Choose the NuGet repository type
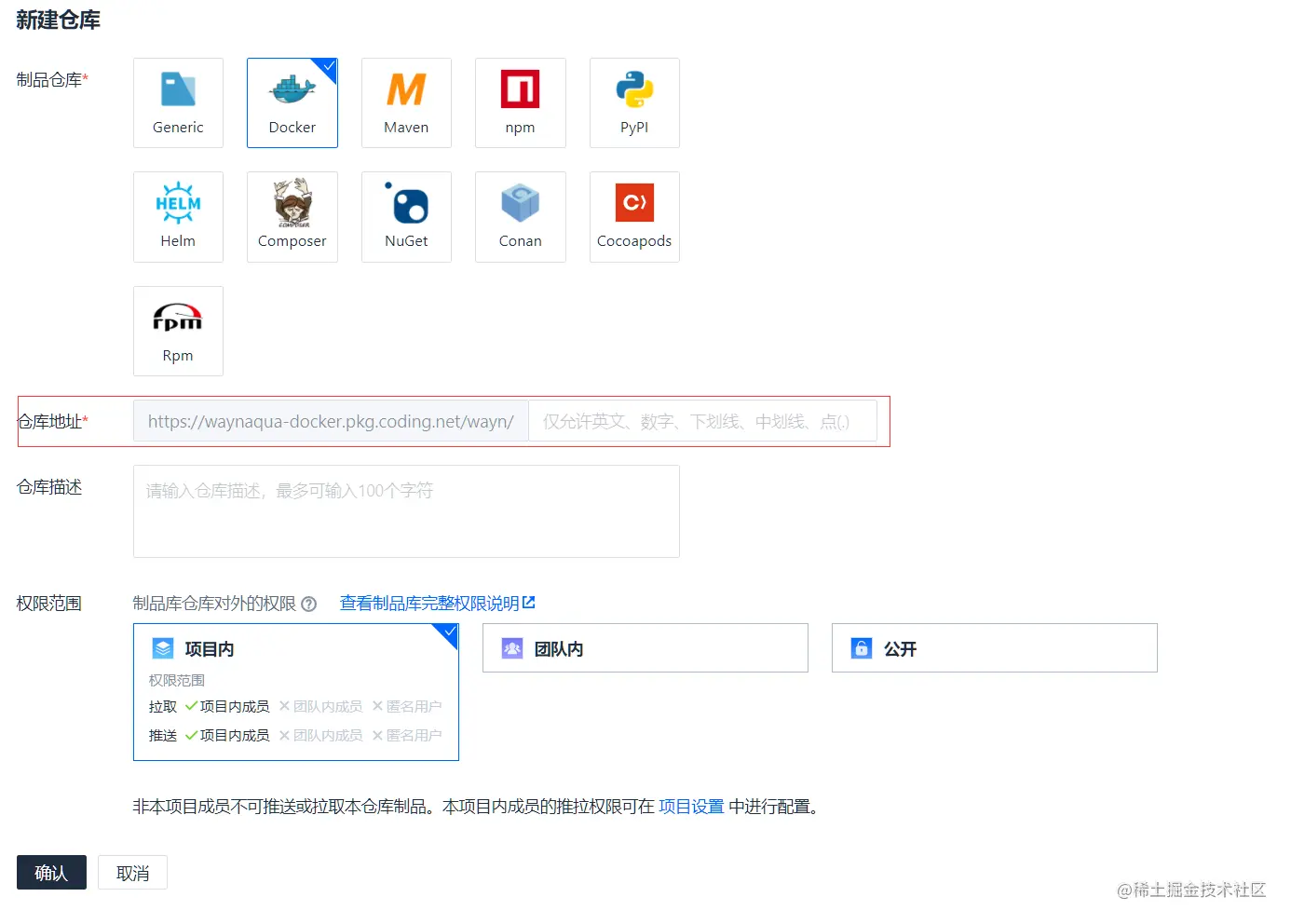This screenshot has height=924, width=1291. point(405,217)
